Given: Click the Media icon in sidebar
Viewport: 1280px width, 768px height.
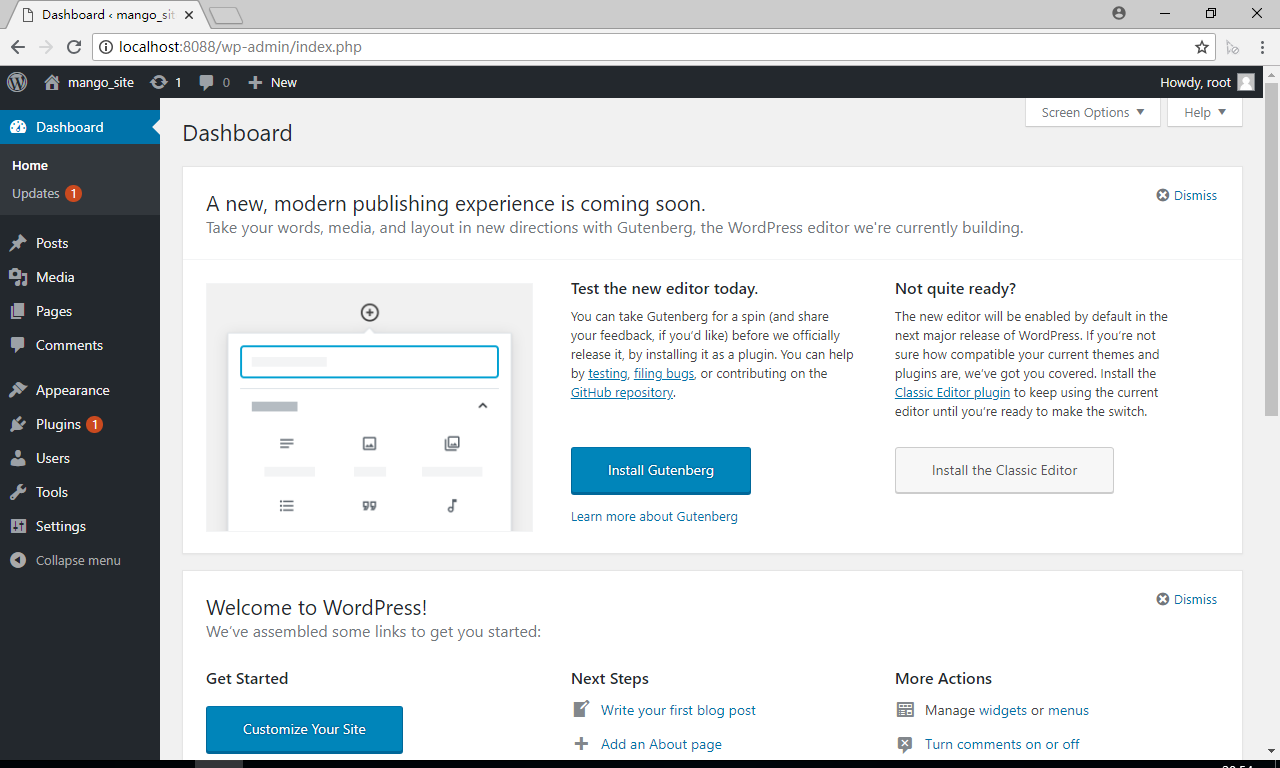Looking at the screenshot, I should 18,277.
